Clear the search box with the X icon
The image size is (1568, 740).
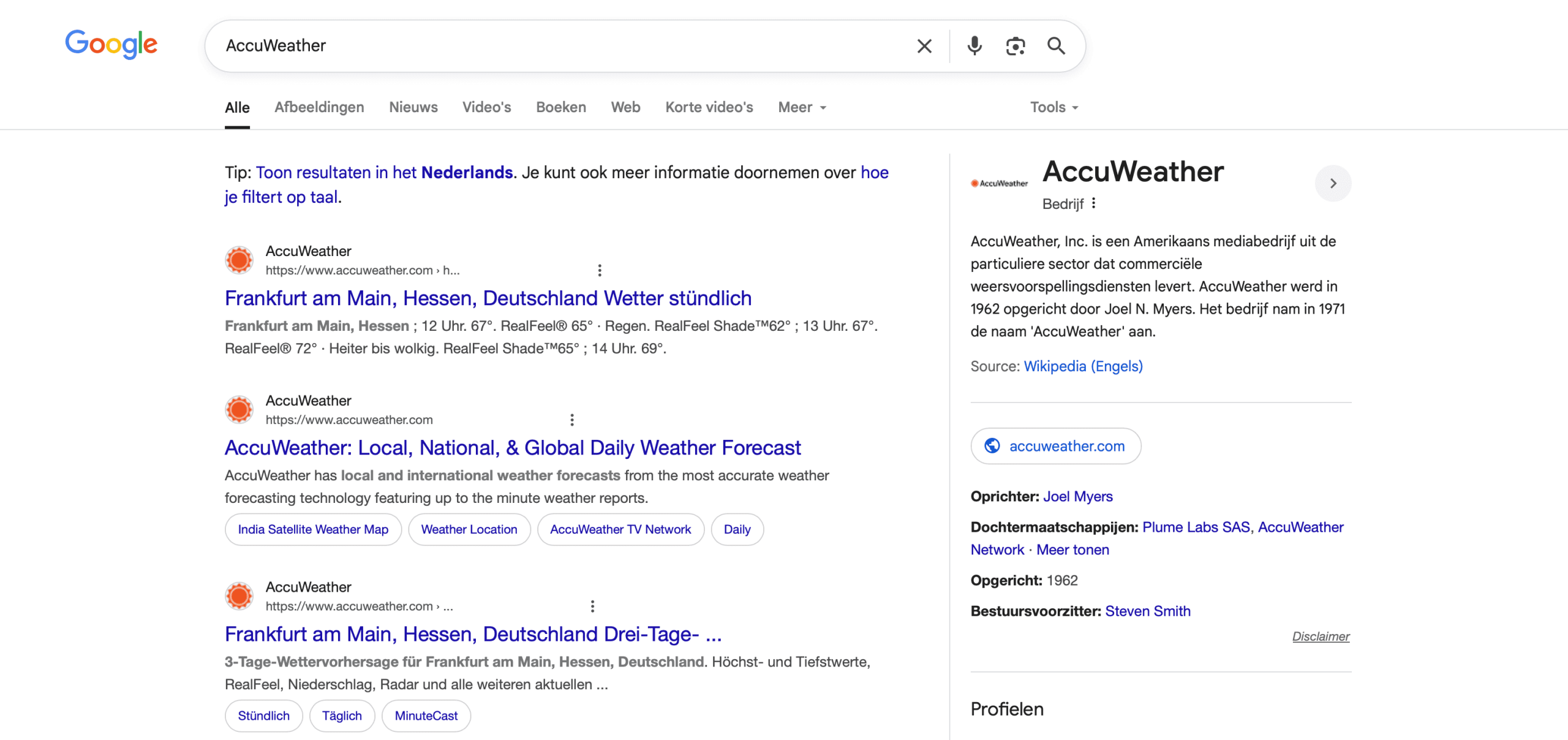point(924,46)
